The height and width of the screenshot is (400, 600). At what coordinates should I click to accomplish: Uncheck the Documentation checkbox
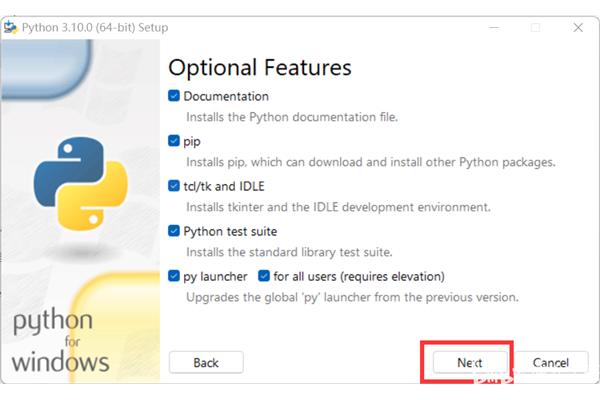coord(174,96)
